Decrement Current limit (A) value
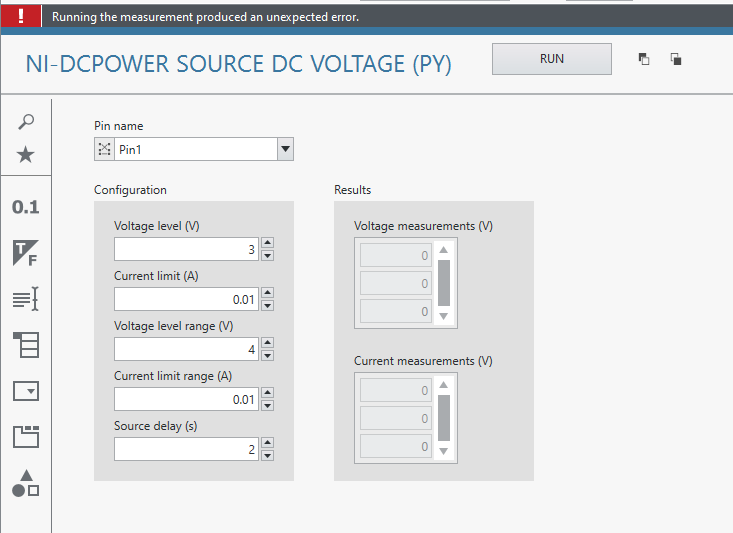This screenshot has height=533, width=733. tap(267, 305)
